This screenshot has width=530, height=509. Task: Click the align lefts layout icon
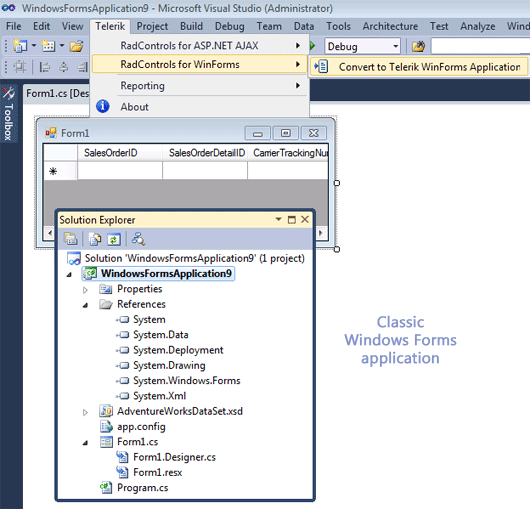(44, 67)
